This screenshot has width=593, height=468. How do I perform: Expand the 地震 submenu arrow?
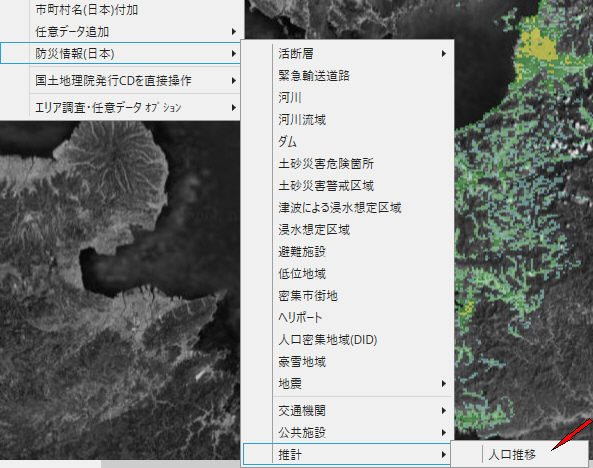click(444, 384)
